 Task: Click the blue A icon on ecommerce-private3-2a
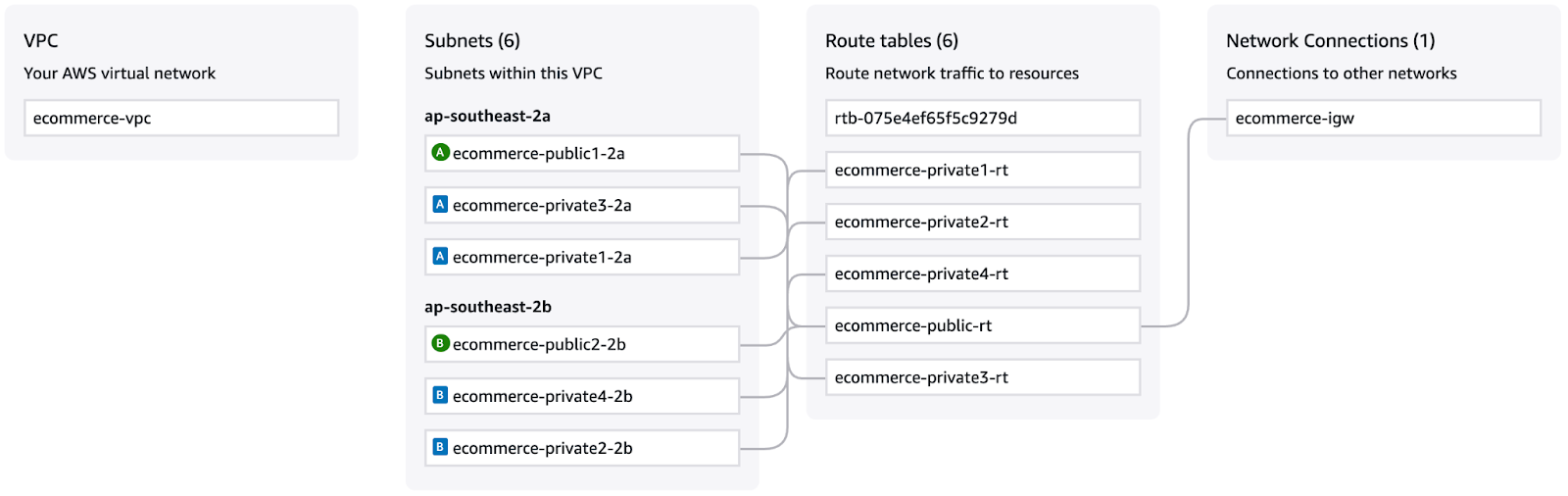[440, 205]
